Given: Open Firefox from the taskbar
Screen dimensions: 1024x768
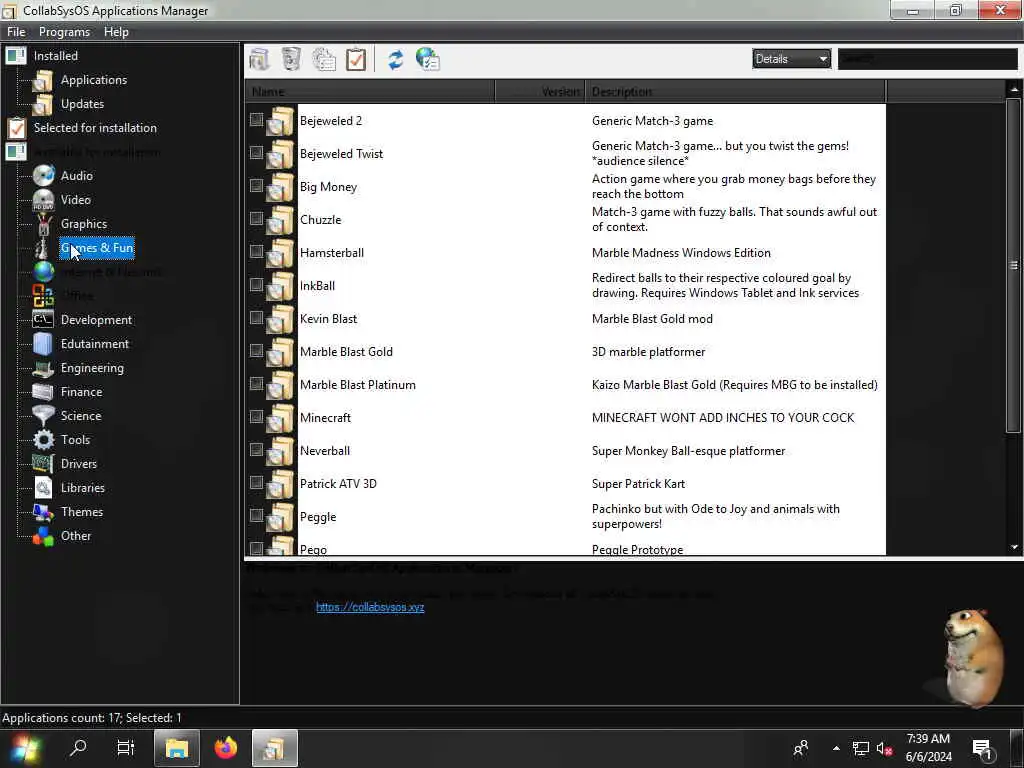Looking at the screenshot, I should [226, 747].
